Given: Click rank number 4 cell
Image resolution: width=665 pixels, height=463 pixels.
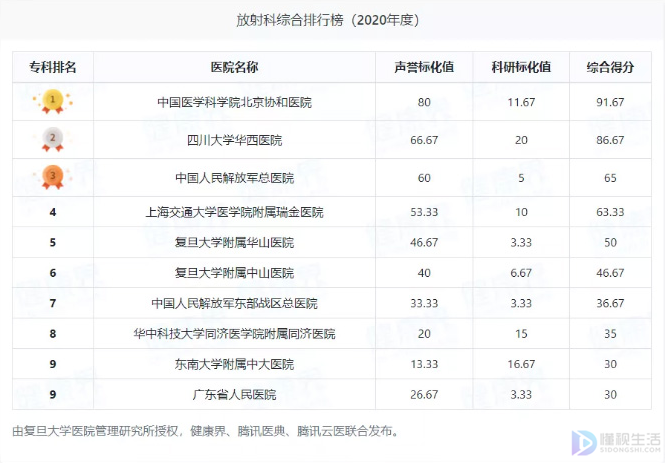Looking at the screenshot, I should (x=53, y=212).
